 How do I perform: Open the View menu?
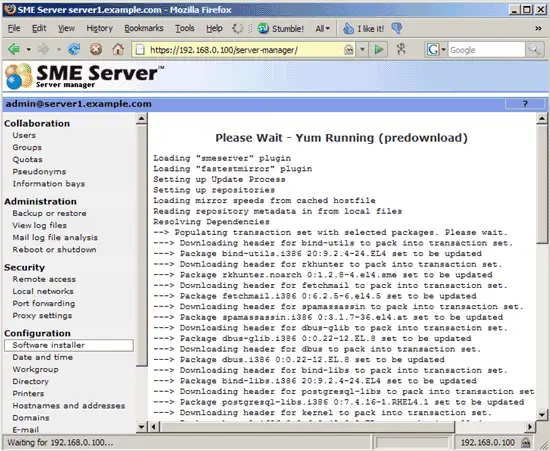pos(66,28)
